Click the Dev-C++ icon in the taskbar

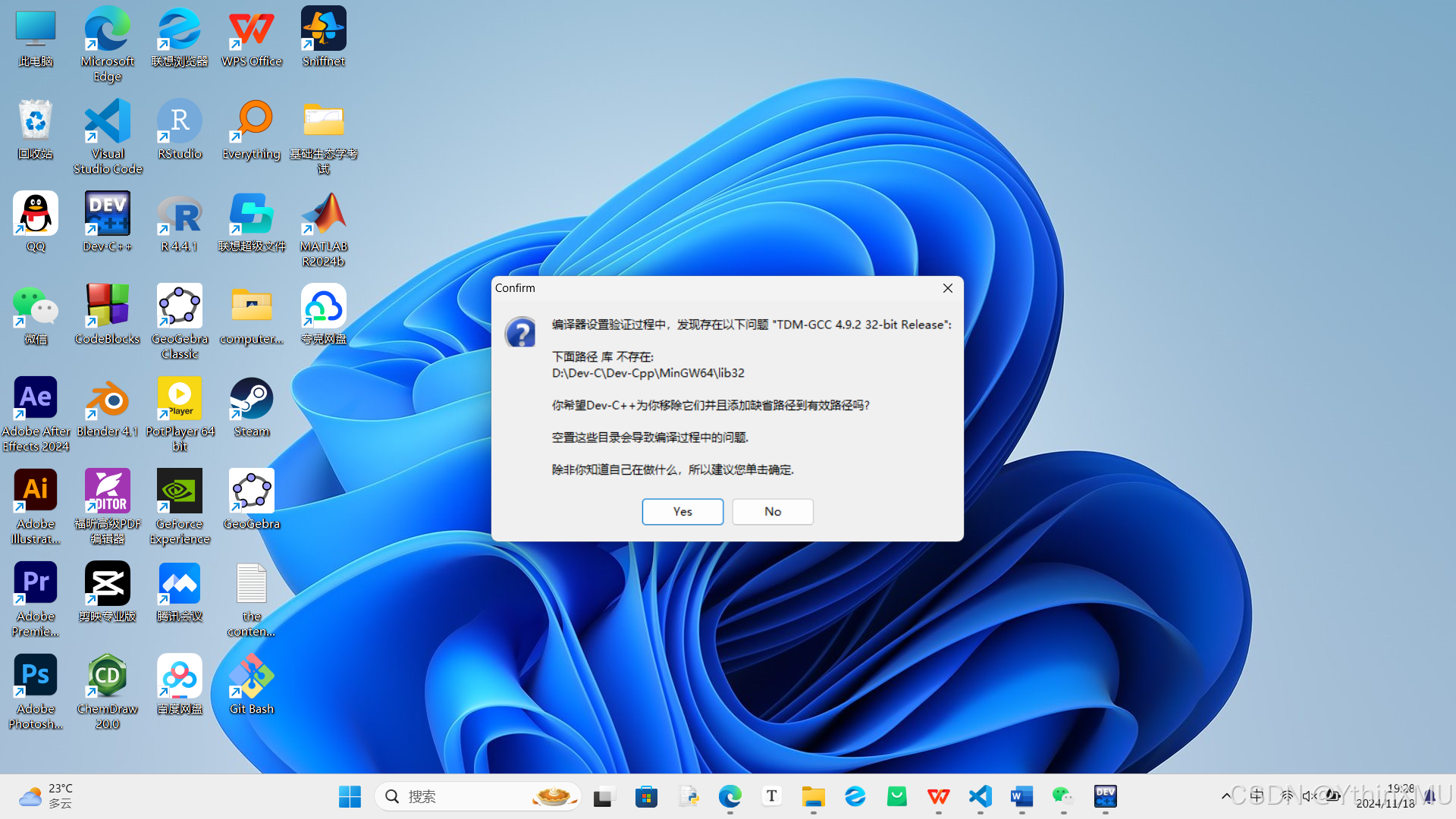pyautogui.click(x=1105, y=796)
